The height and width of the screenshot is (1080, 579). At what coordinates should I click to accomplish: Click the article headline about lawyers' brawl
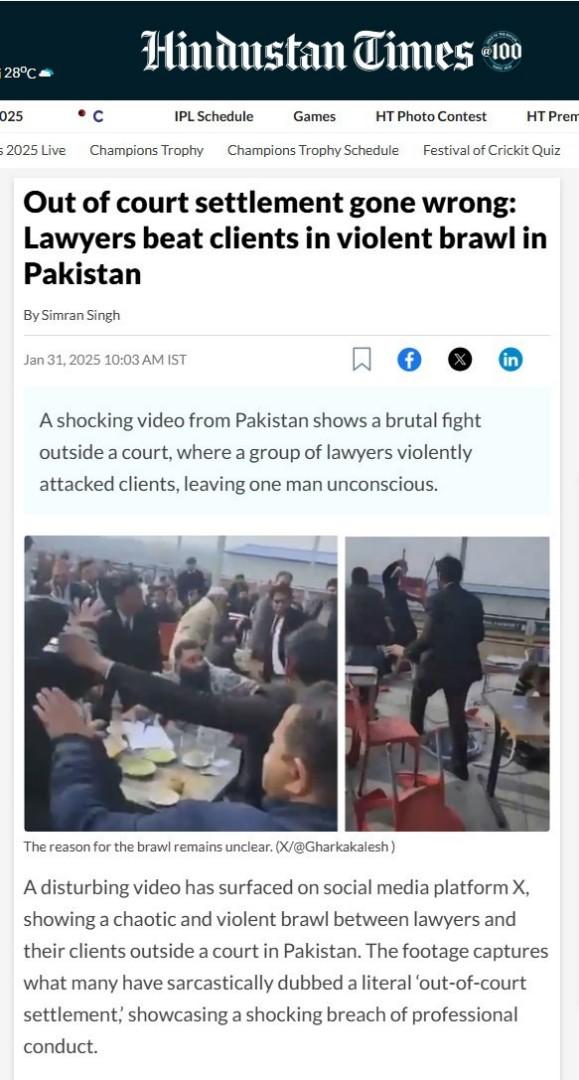pyautogui.click(x=286, y=238)
